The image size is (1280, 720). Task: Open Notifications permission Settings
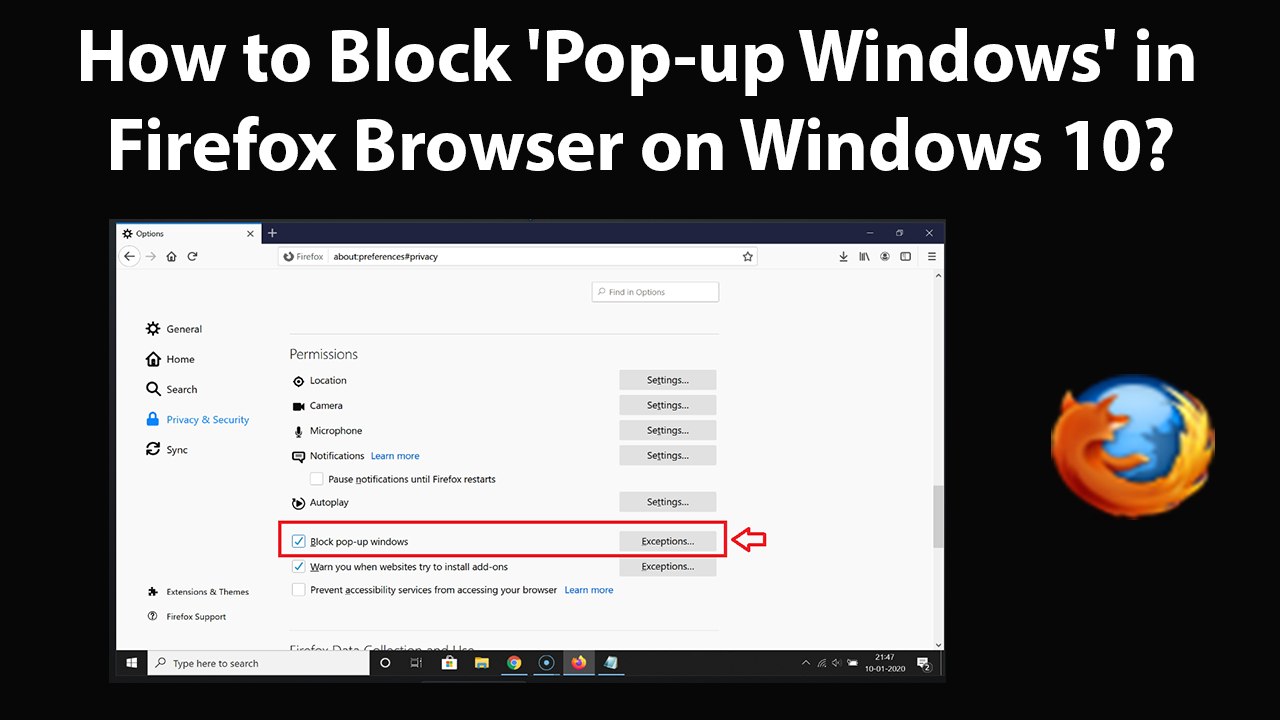click(668, 455)
